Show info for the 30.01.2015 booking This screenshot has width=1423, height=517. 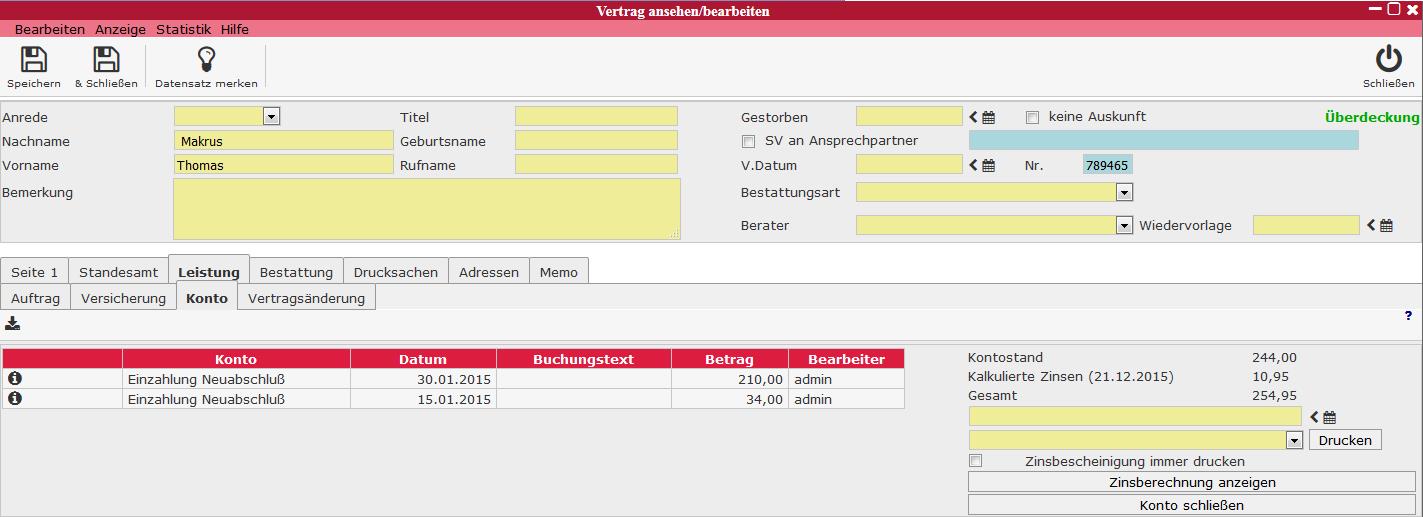coord(15,379)
